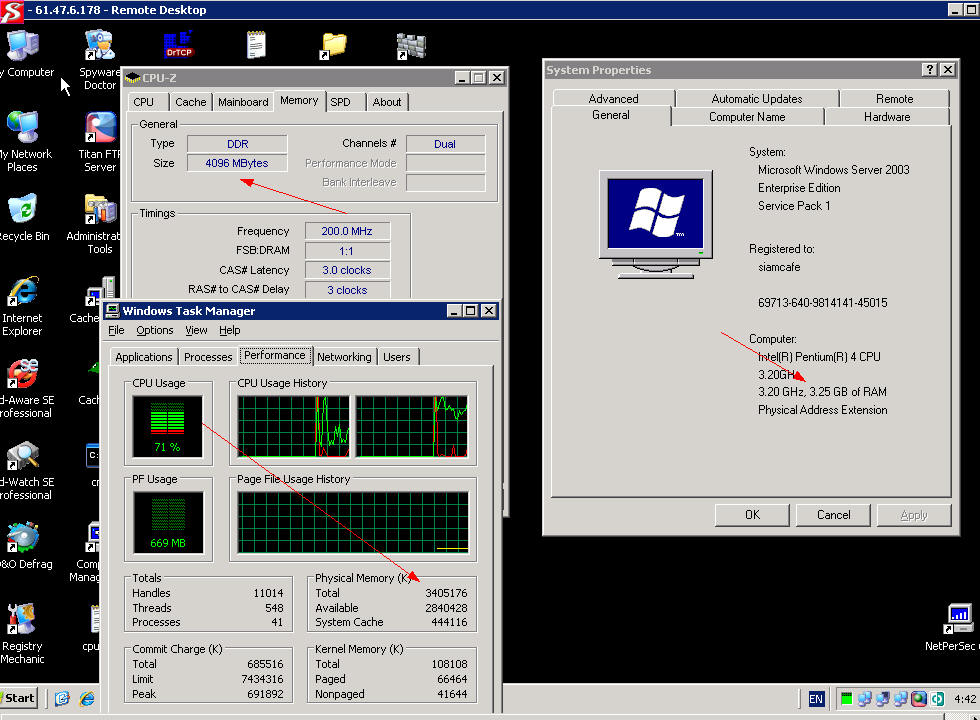Click Show Desktop quick launch icon

(62, 699)
